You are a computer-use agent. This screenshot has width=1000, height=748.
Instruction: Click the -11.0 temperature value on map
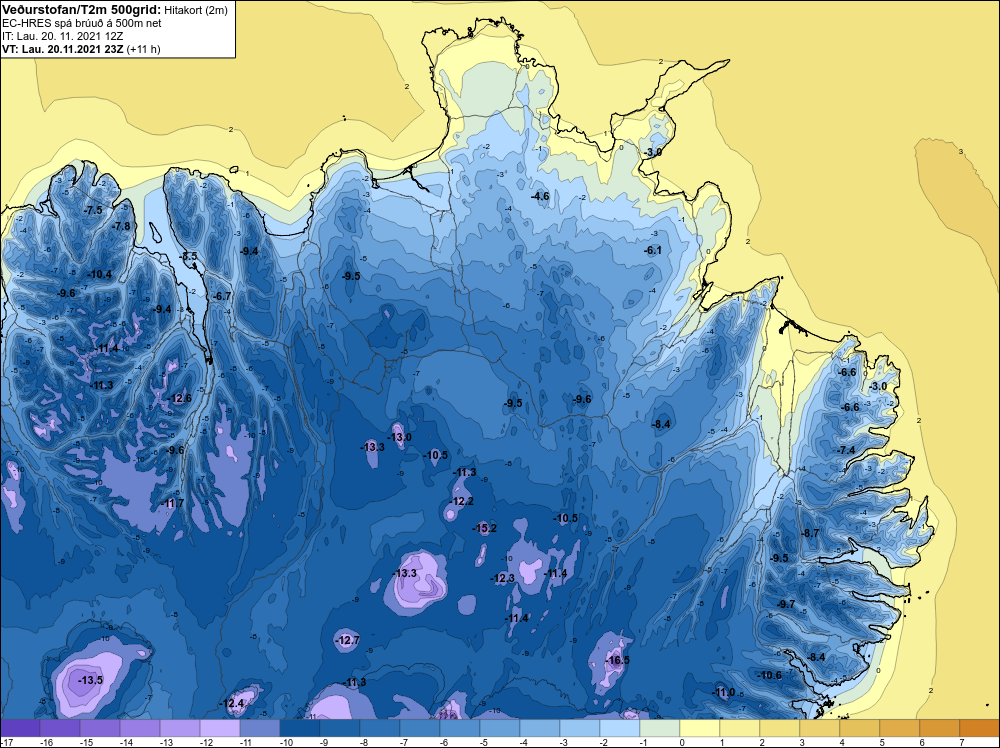point(723,693)
